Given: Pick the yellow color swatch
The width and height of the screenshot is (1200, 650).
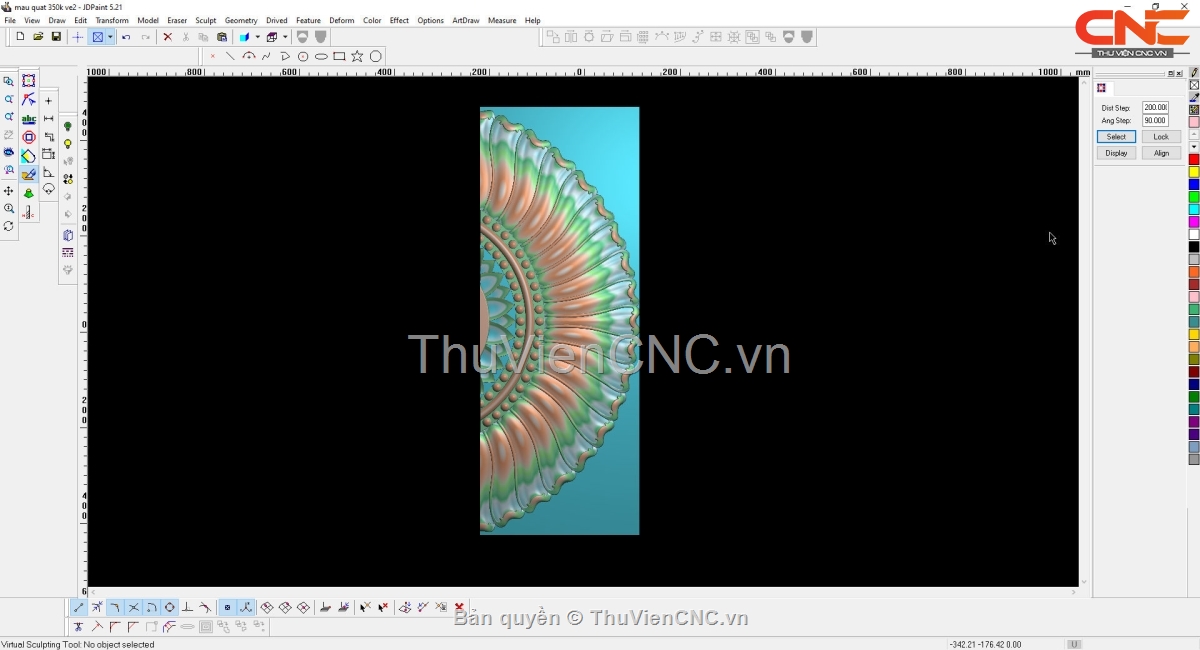Looking at the screenshot, I should click(x=1194, y=172).
